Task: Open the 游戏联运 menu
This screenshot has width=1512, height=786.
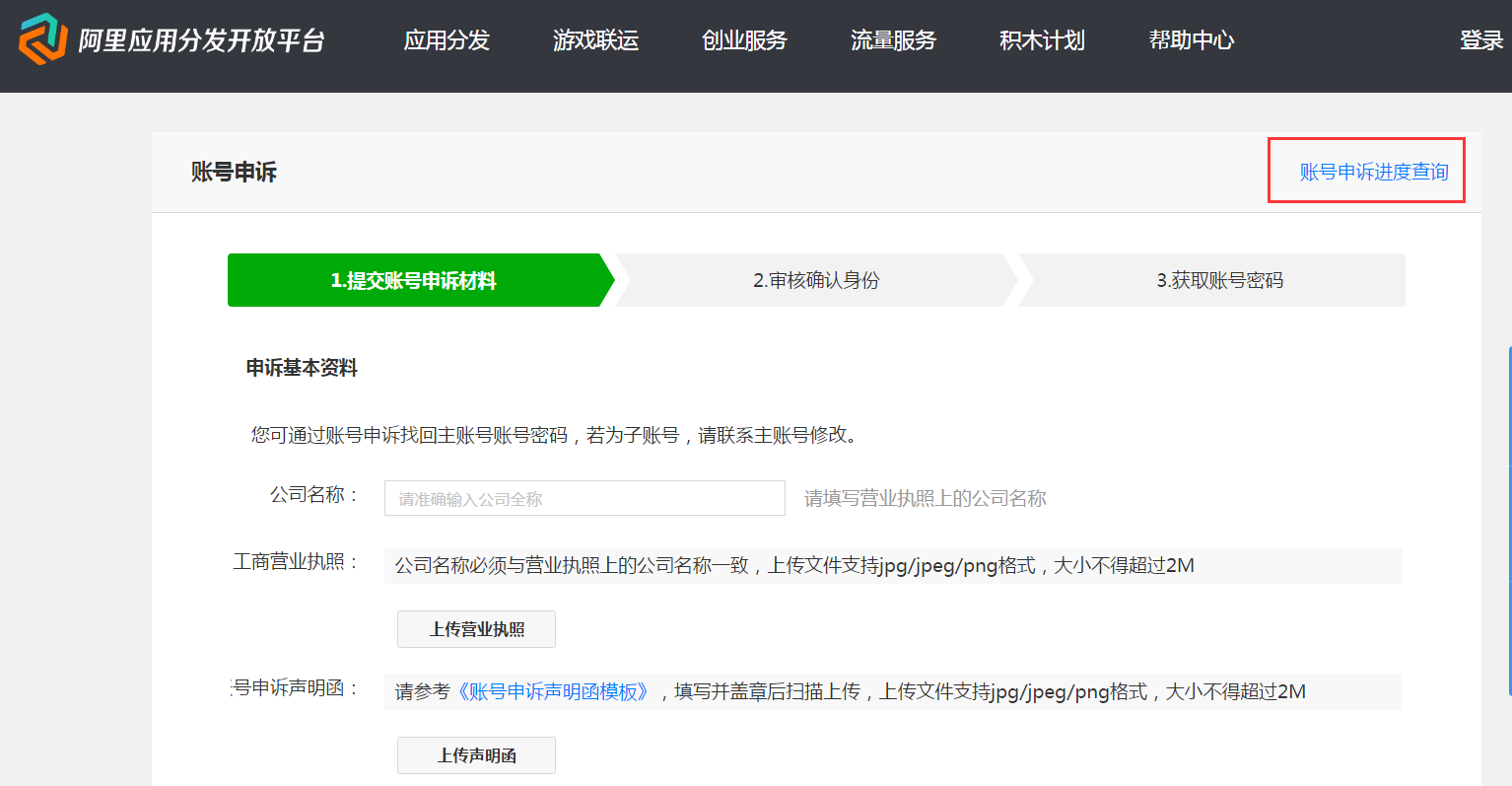Action: pyautogui.click(x=595, y=40)
